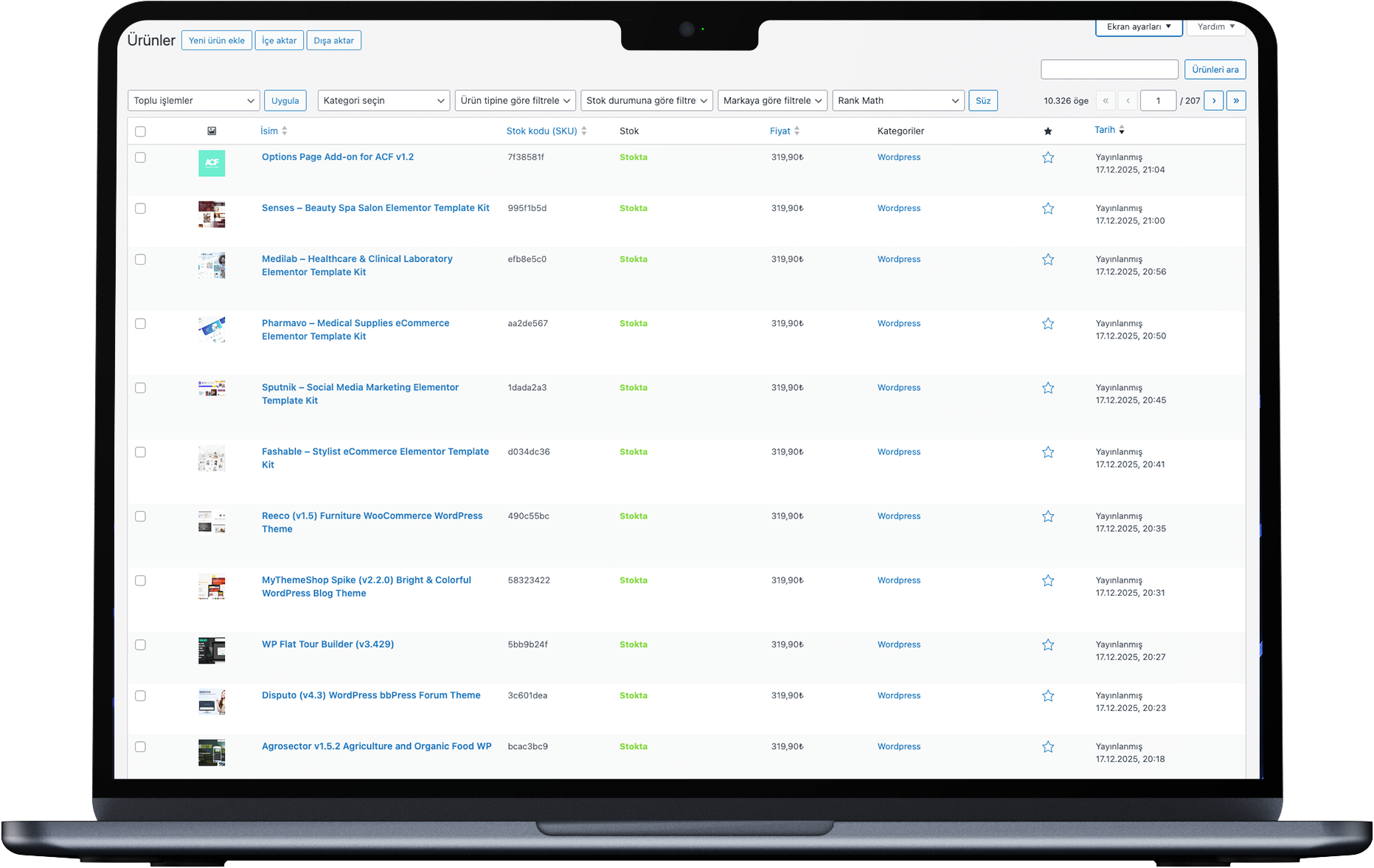The width and height of the screenshot is (1374, 868).
Task: Open the Ekran ayarları screen options tab
Action: point(1138,27)
